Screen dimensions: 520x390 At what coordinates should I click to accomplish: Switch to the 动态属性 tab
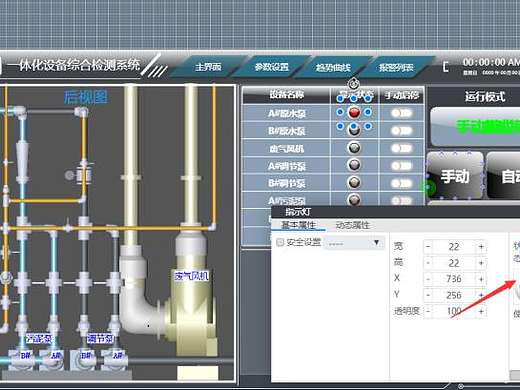(353, 225)
